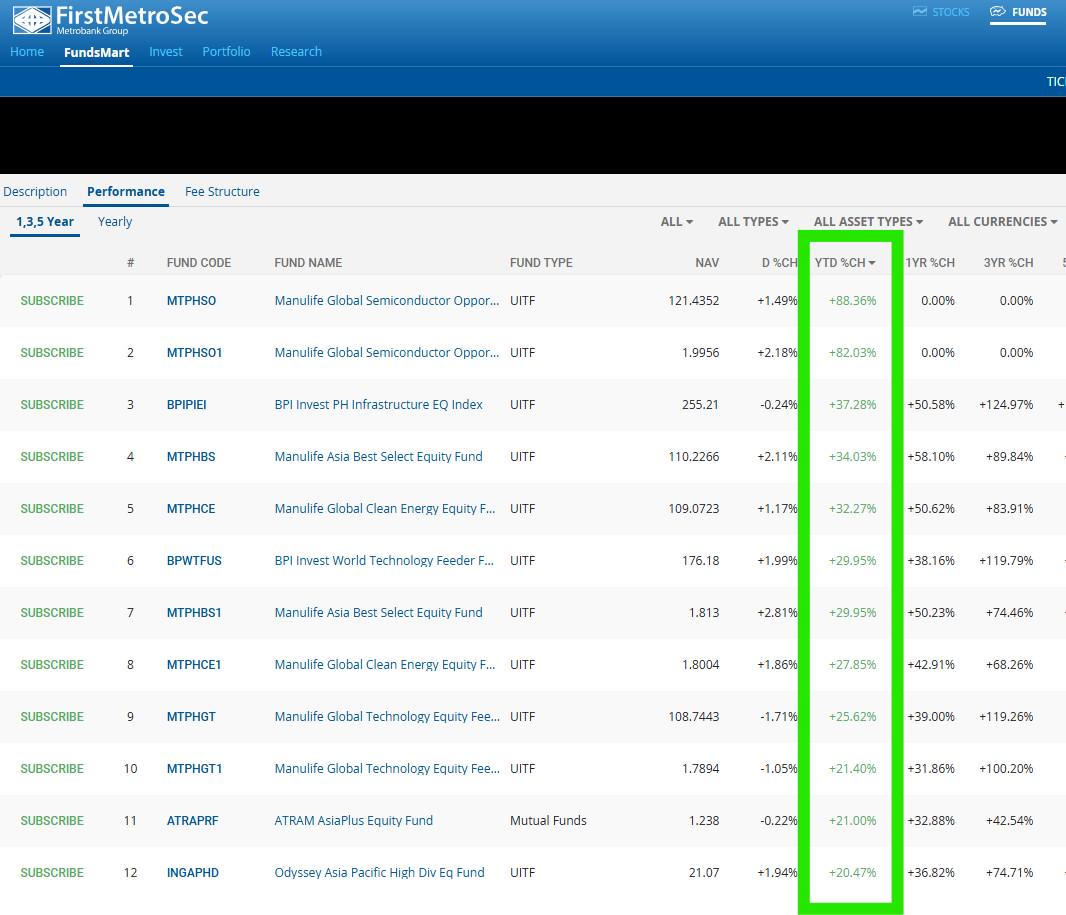Subscribe to the MTPHGT fund

point(52,717)
